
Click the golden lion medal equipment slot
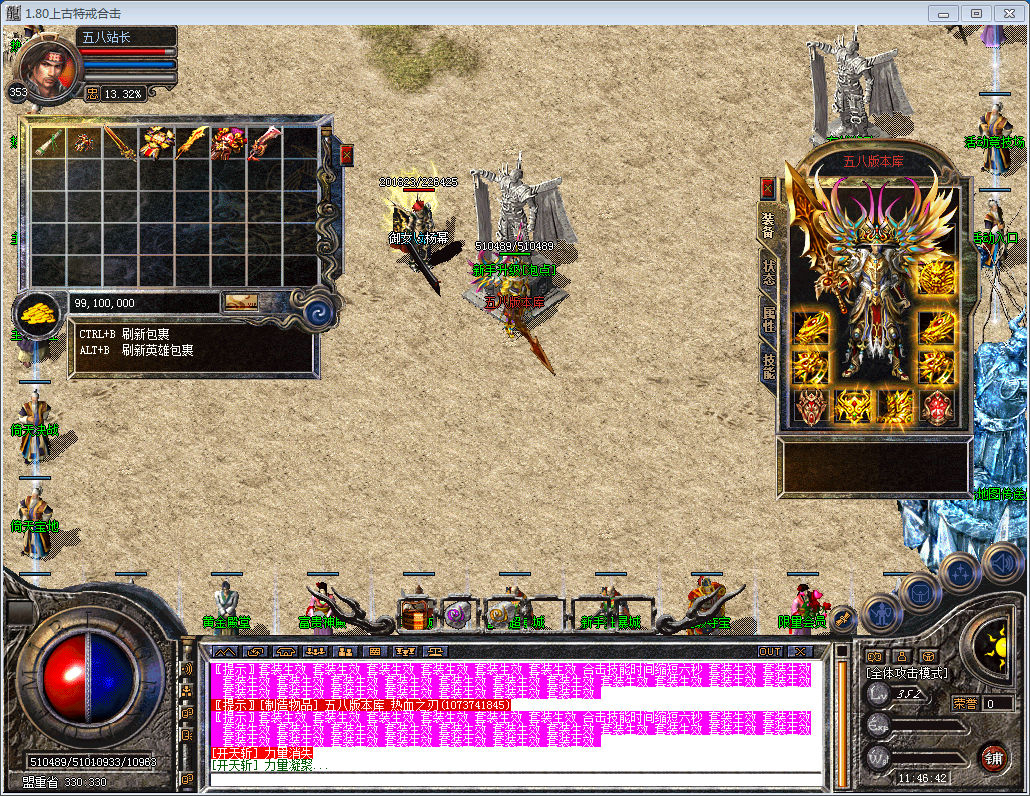pos(935,277)
